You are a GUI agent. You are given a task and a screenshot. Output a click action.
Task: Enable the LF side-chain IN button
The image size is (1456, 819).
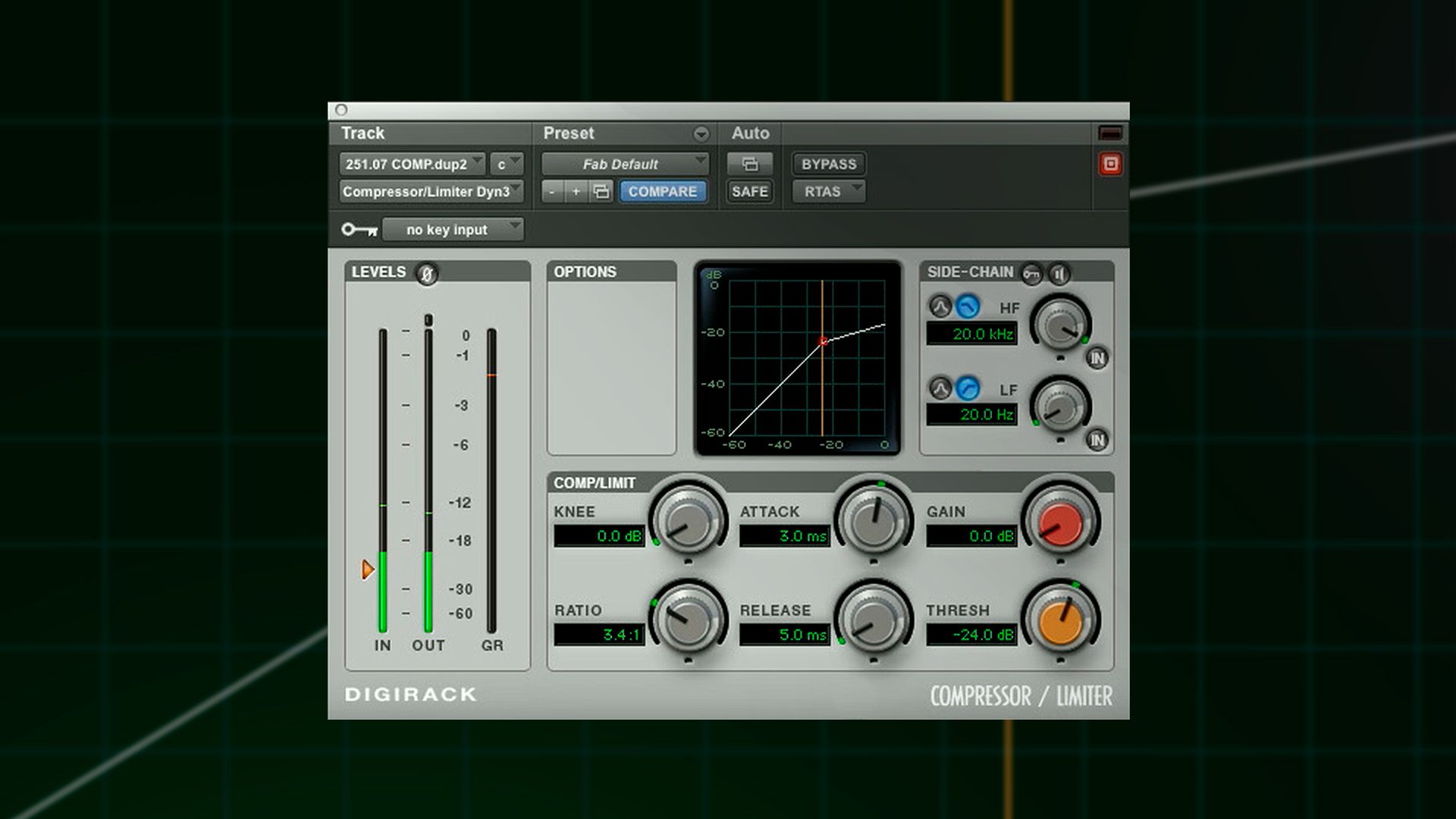point(1097,440)
